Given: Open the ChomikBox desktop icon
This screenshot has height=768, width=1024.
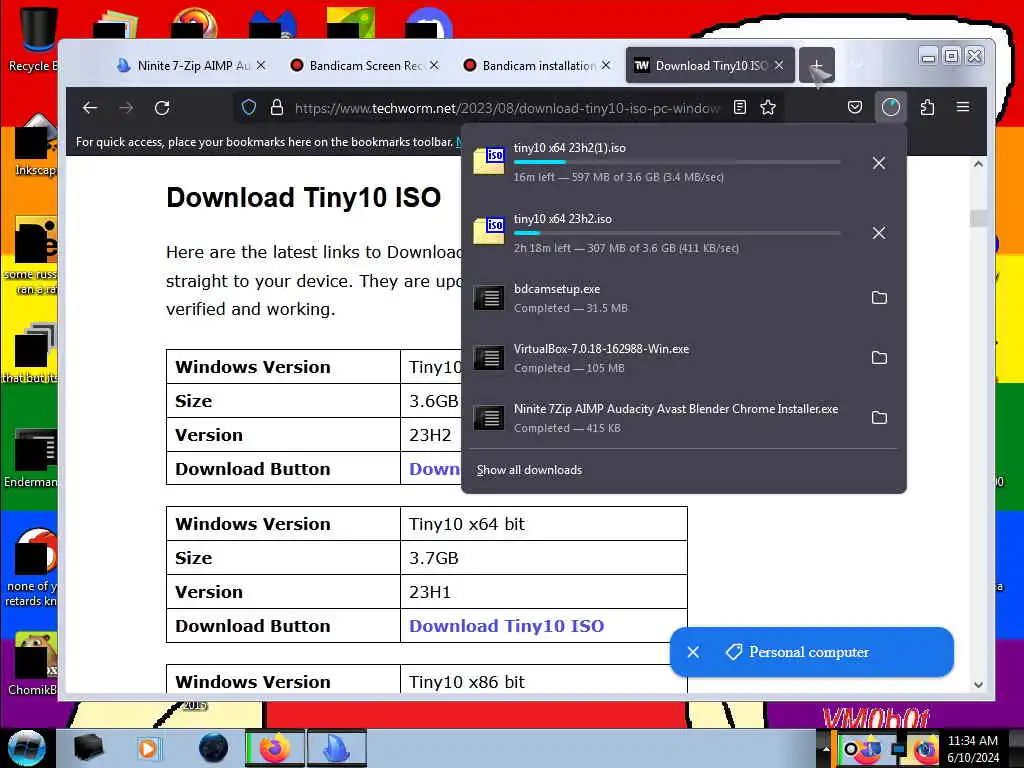Looking at the screenshot, I should click(33, 664).
